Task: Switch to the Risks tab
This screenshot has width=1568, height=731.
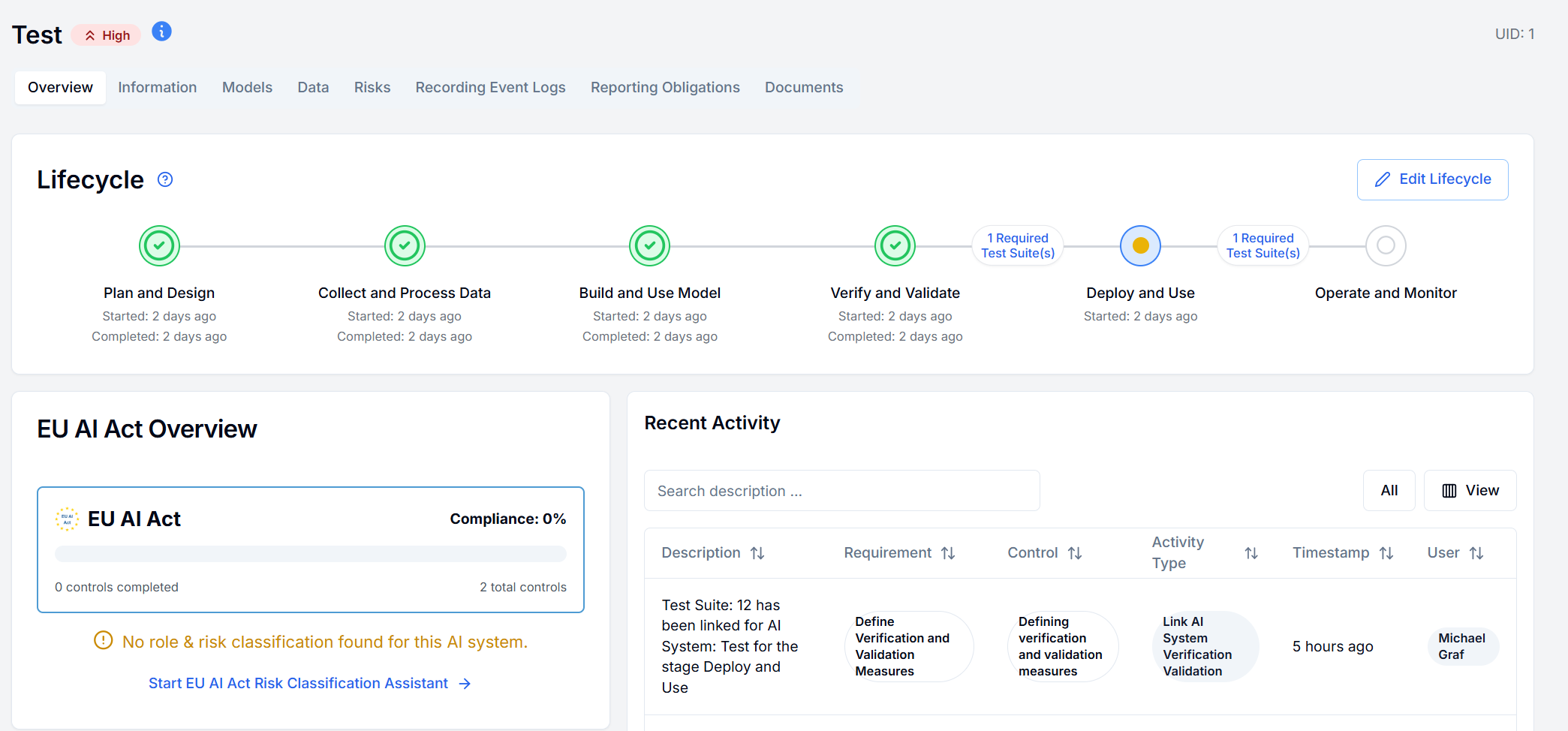Action: [x=372, y=87]
